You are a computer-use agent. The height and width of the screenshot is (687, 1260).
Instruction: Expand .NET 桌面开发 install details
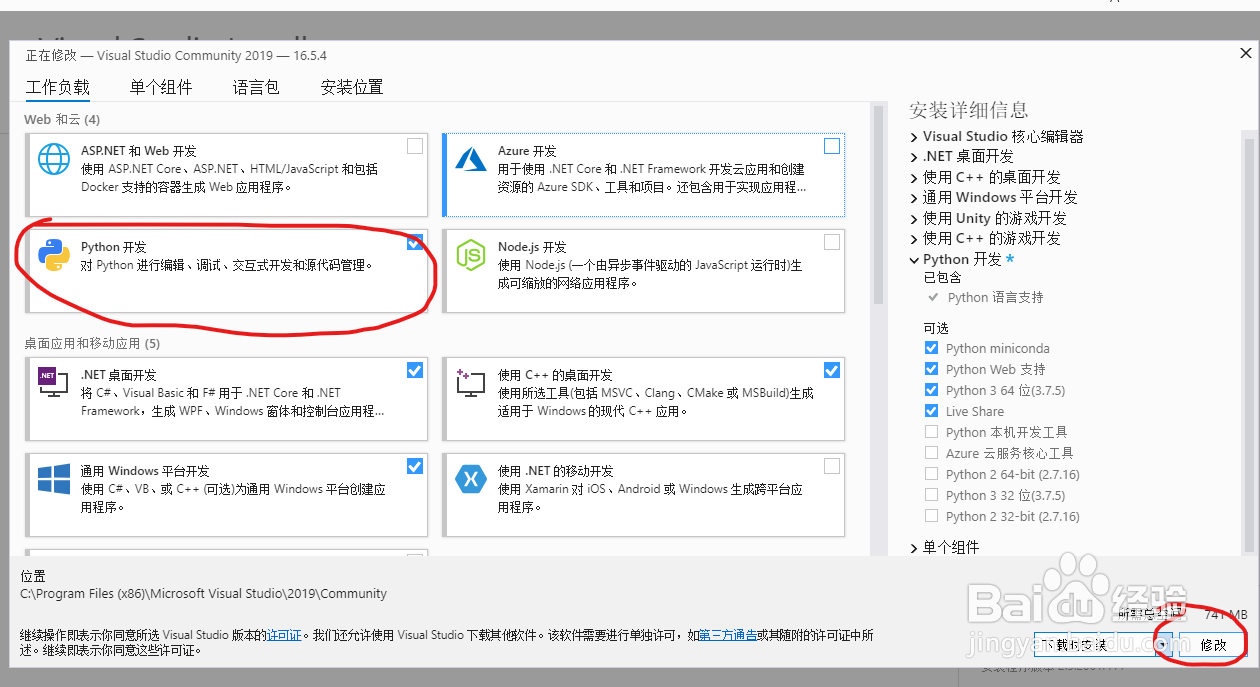point(914,157)
